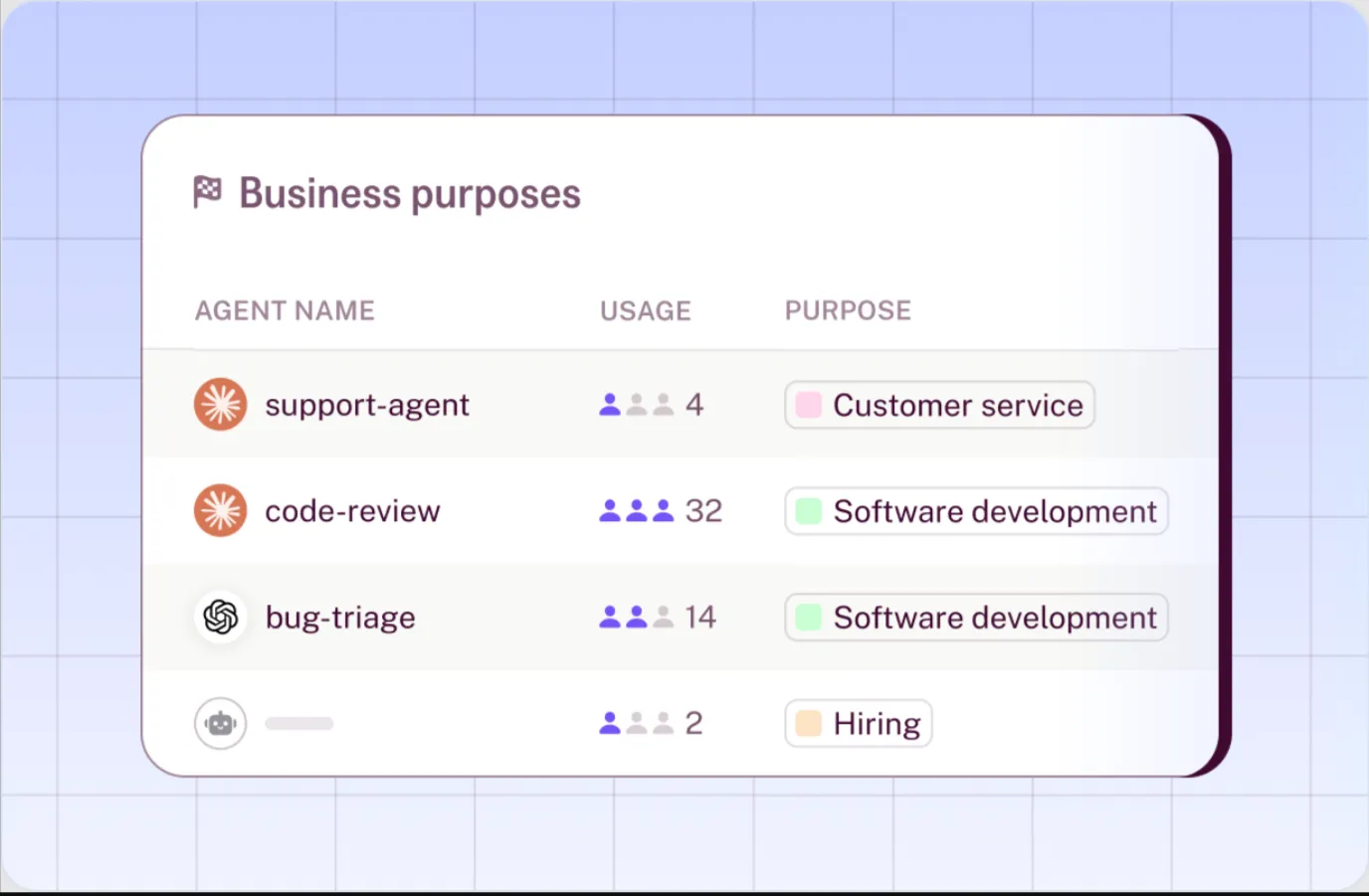Open the Software development tag for code-review
This screenshot has width=1369, height=896.
point(976,511)
